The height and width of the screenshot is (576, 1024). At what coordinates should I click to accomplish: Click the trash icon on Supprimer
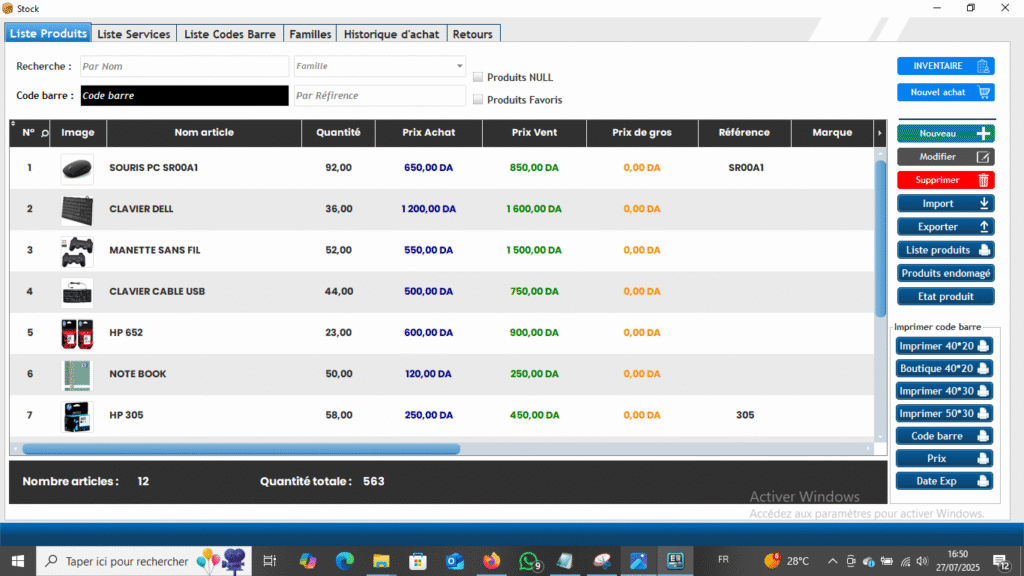pyautogui.click(x=983, y=180)
